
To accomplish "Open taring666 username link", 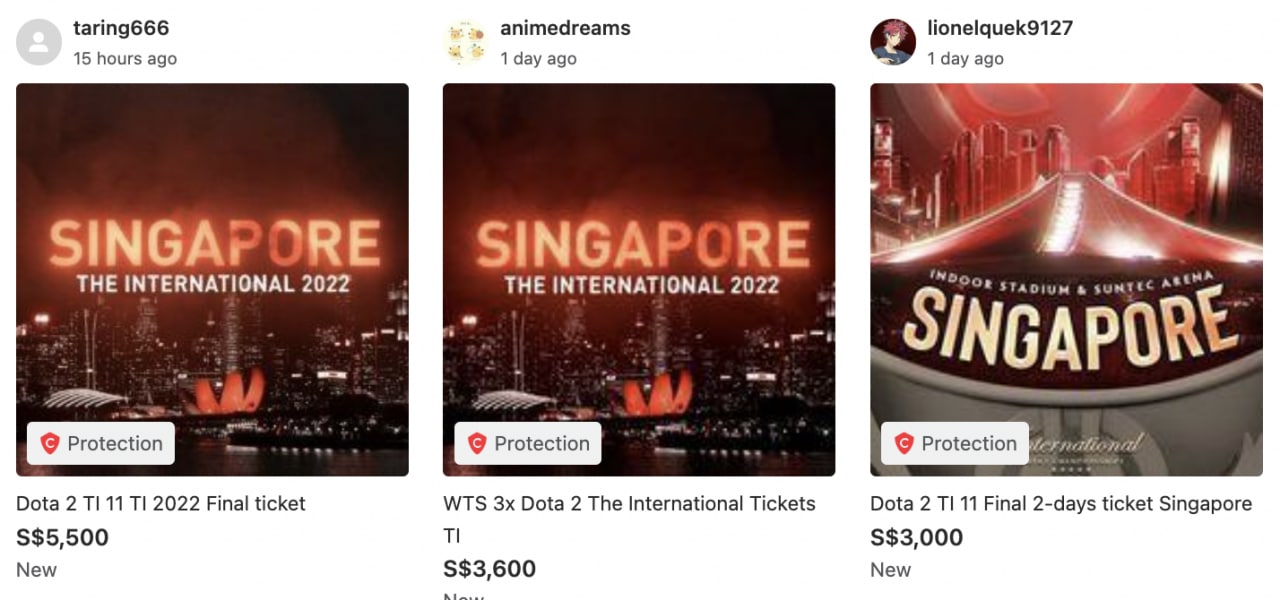I will click(121, 28).
